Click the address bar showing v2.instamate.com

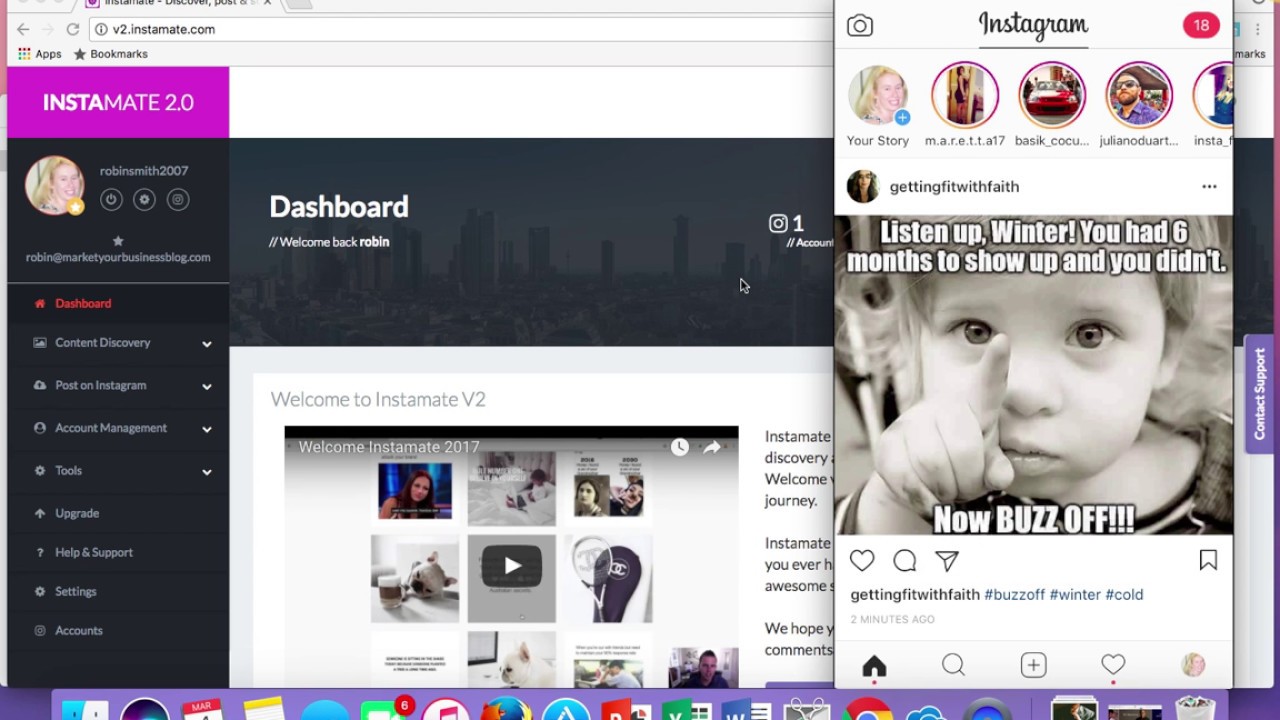460,29
